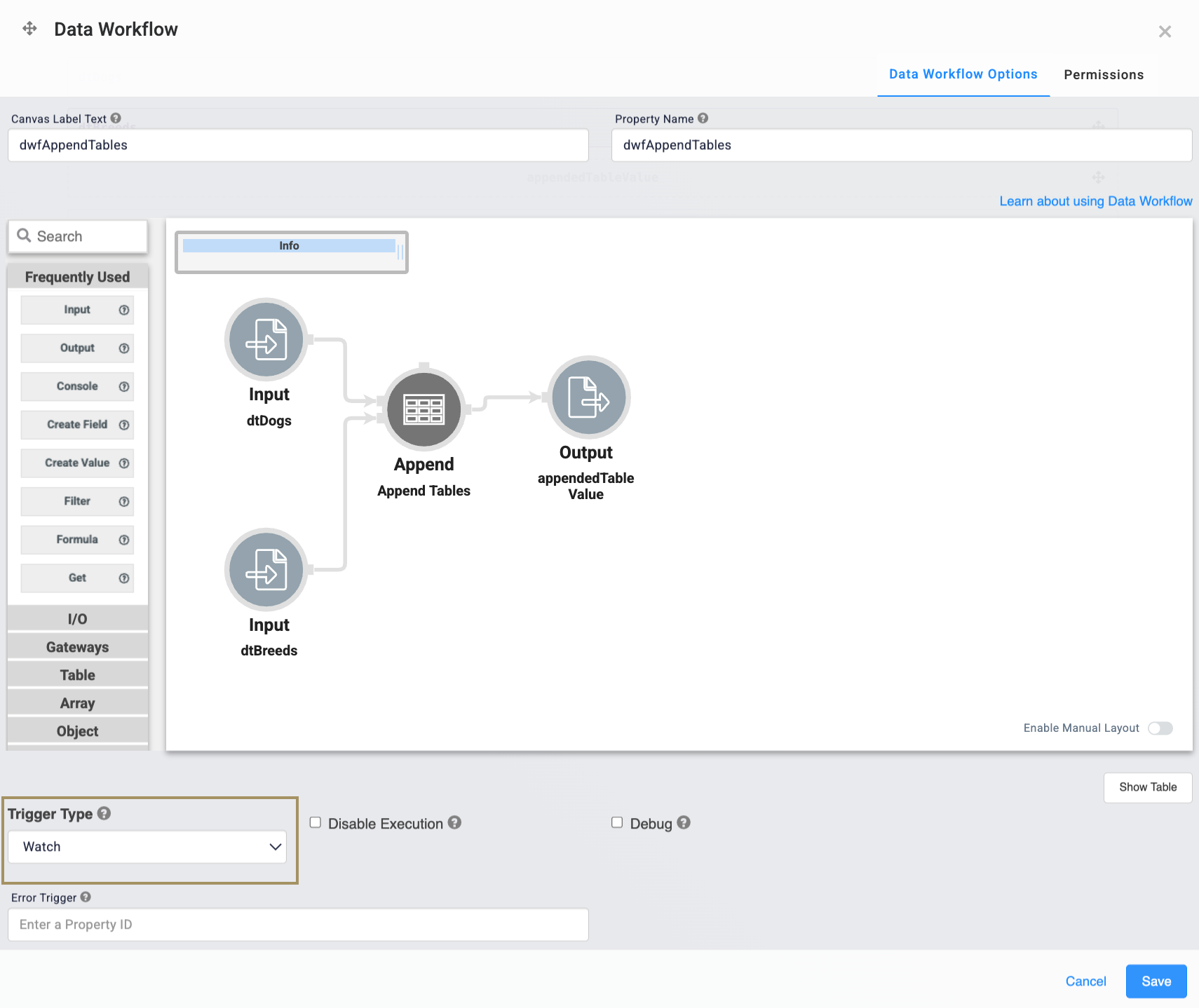
Task: Click the move handle icon beside Data Workflow title
Action: (29, 29)
